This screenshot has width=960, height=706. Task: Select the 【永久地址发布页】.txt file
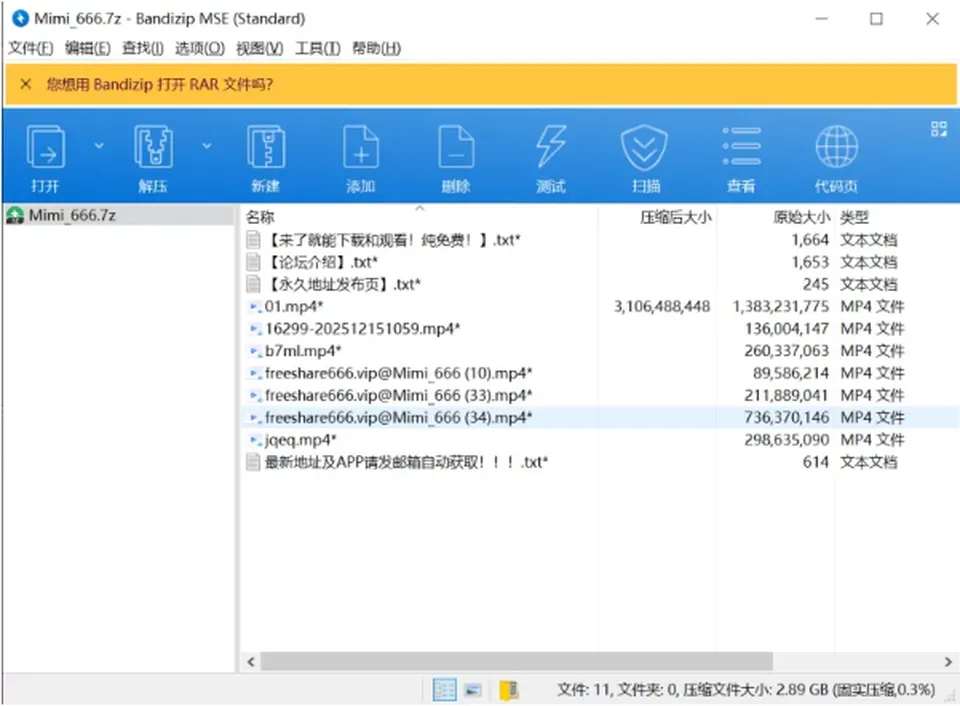coord(343,284)
